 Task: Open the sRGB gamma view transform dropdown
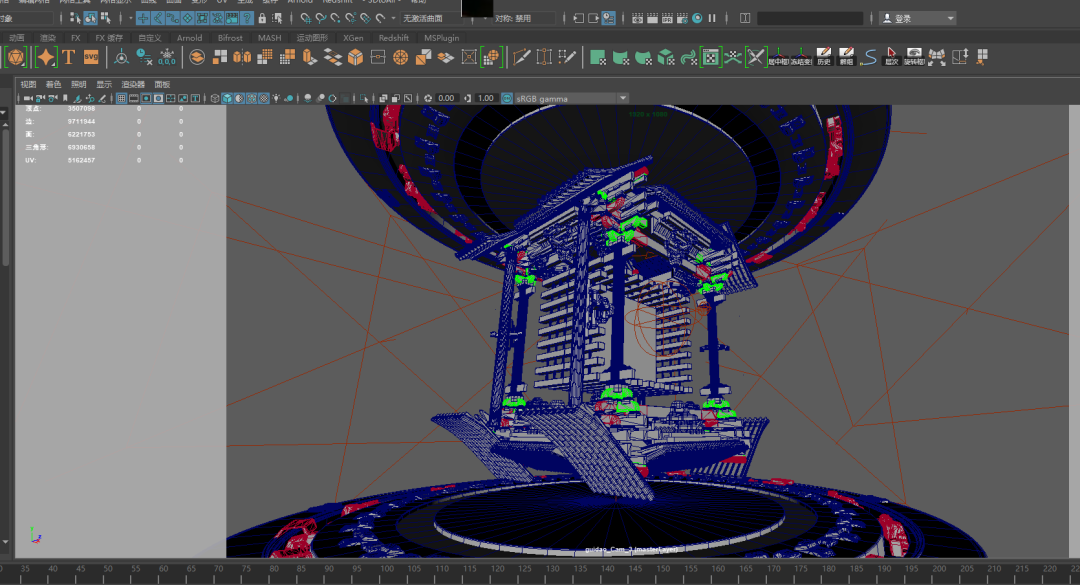[x=570, y=98]
